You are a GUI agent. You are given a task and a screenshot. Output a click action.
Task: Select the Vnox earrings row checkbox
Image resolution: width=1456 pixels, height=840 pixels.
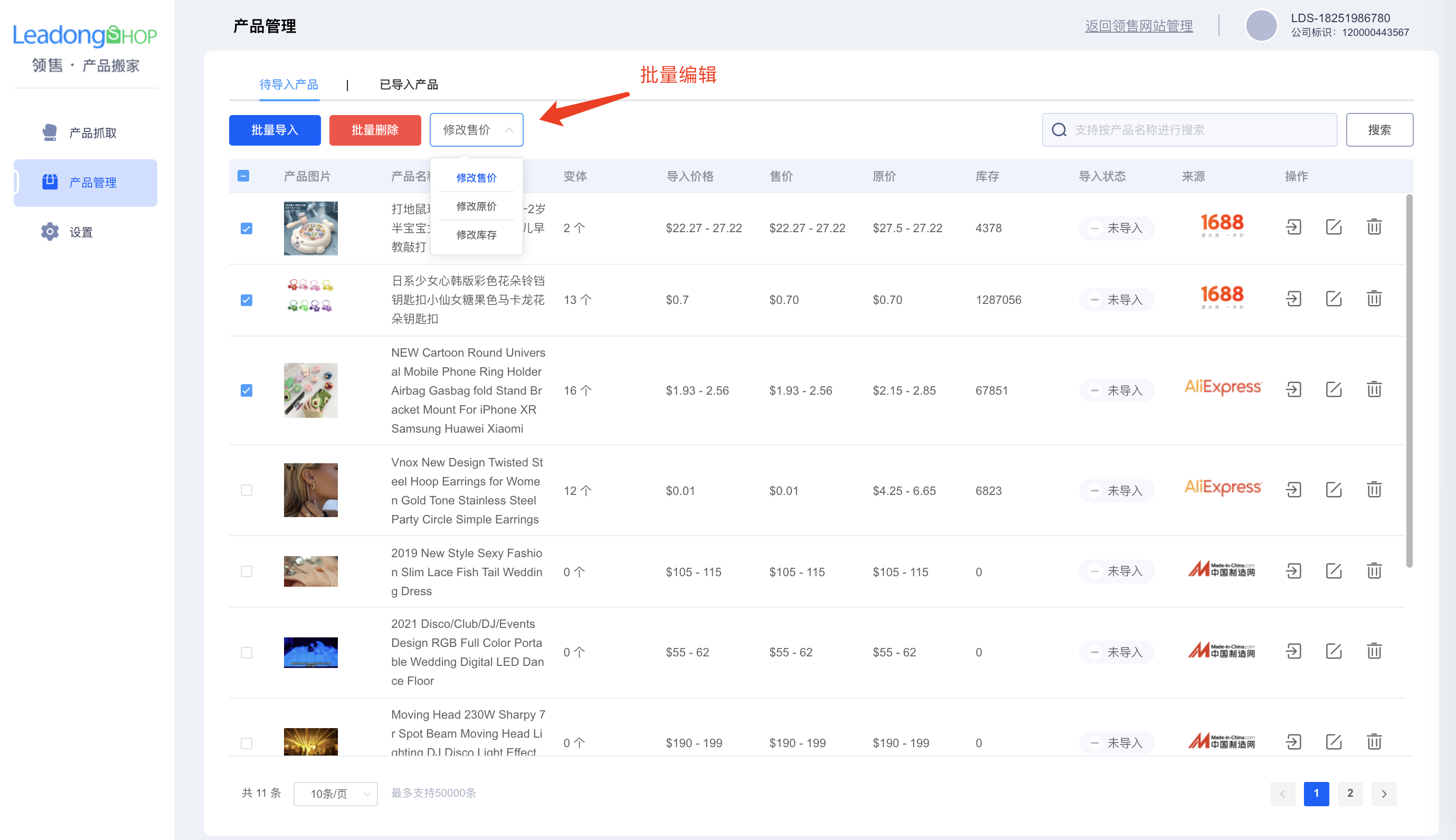pyautogui.click(x=247, y=490)
